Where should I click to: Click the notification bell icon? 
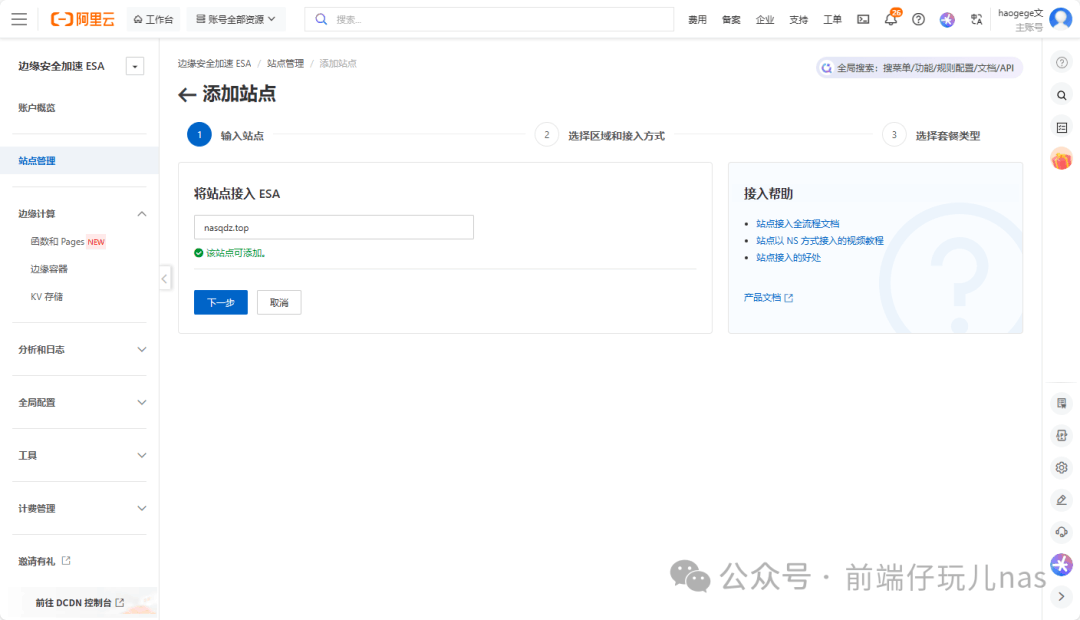[890, 19]
